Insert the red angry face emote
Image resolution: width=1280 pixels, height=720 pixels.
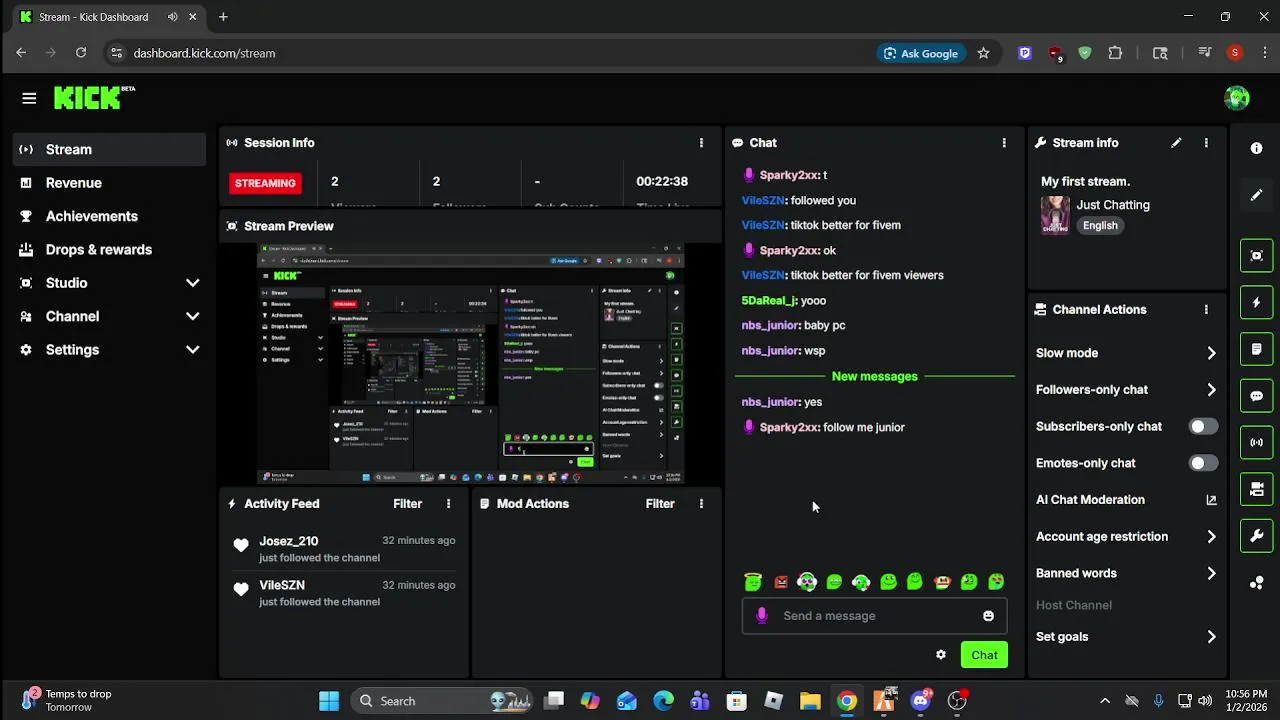[781, 582]
